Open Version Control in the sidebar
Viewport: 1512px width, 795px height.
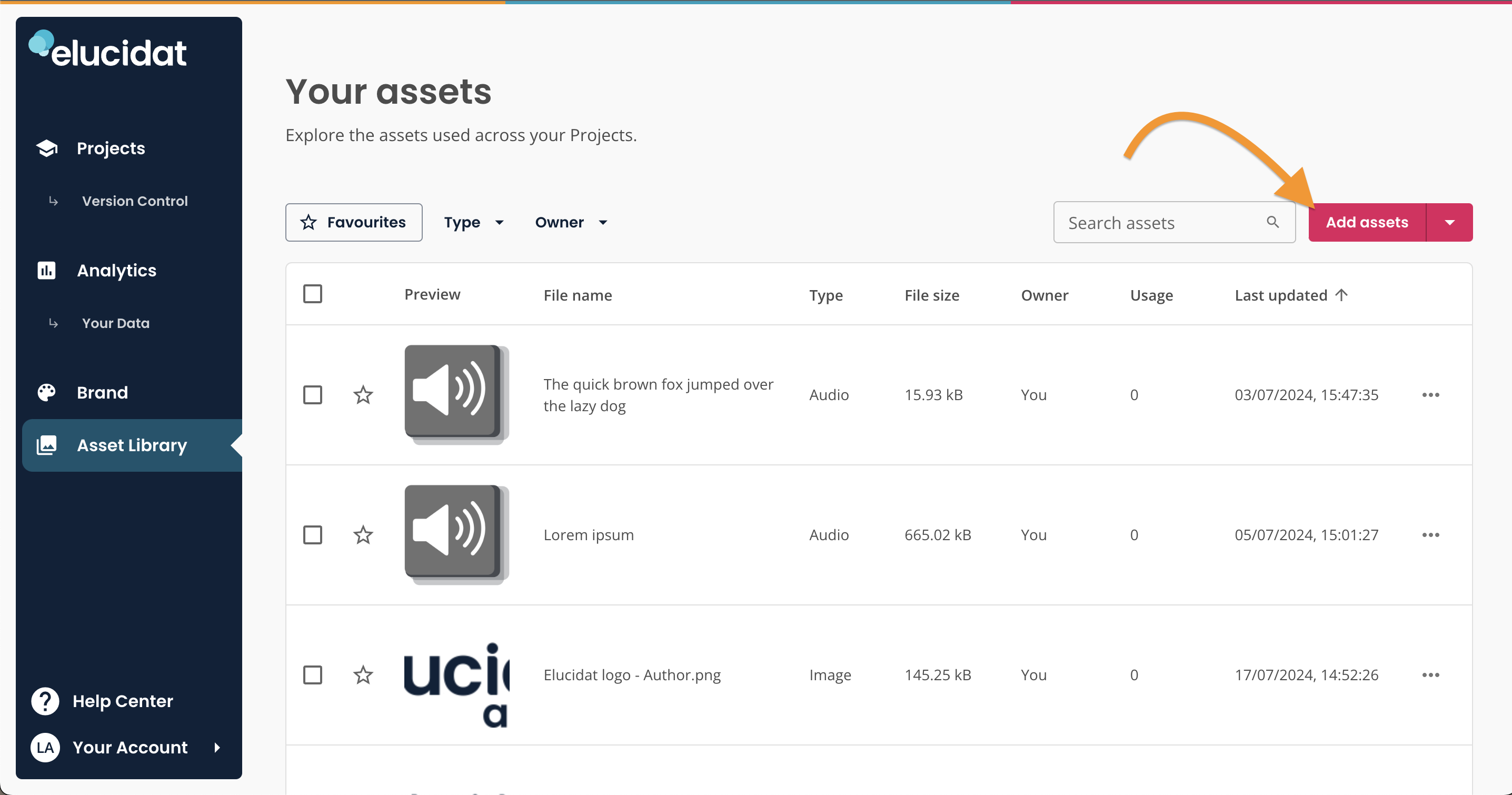click(x=135, y=201)
